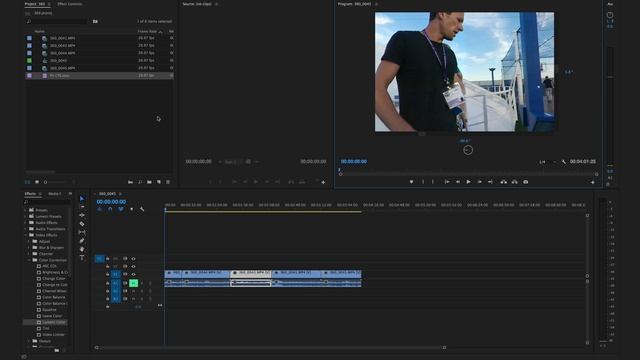Export frame with the camera icon

pos(526,182)
